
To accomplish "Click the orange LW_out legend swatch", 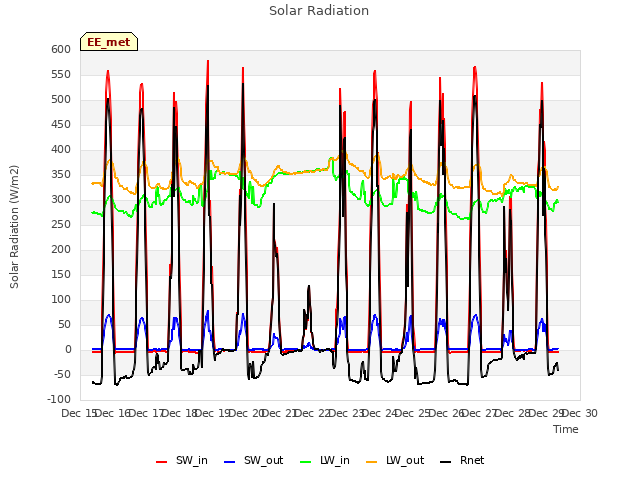I will [372, 462].
